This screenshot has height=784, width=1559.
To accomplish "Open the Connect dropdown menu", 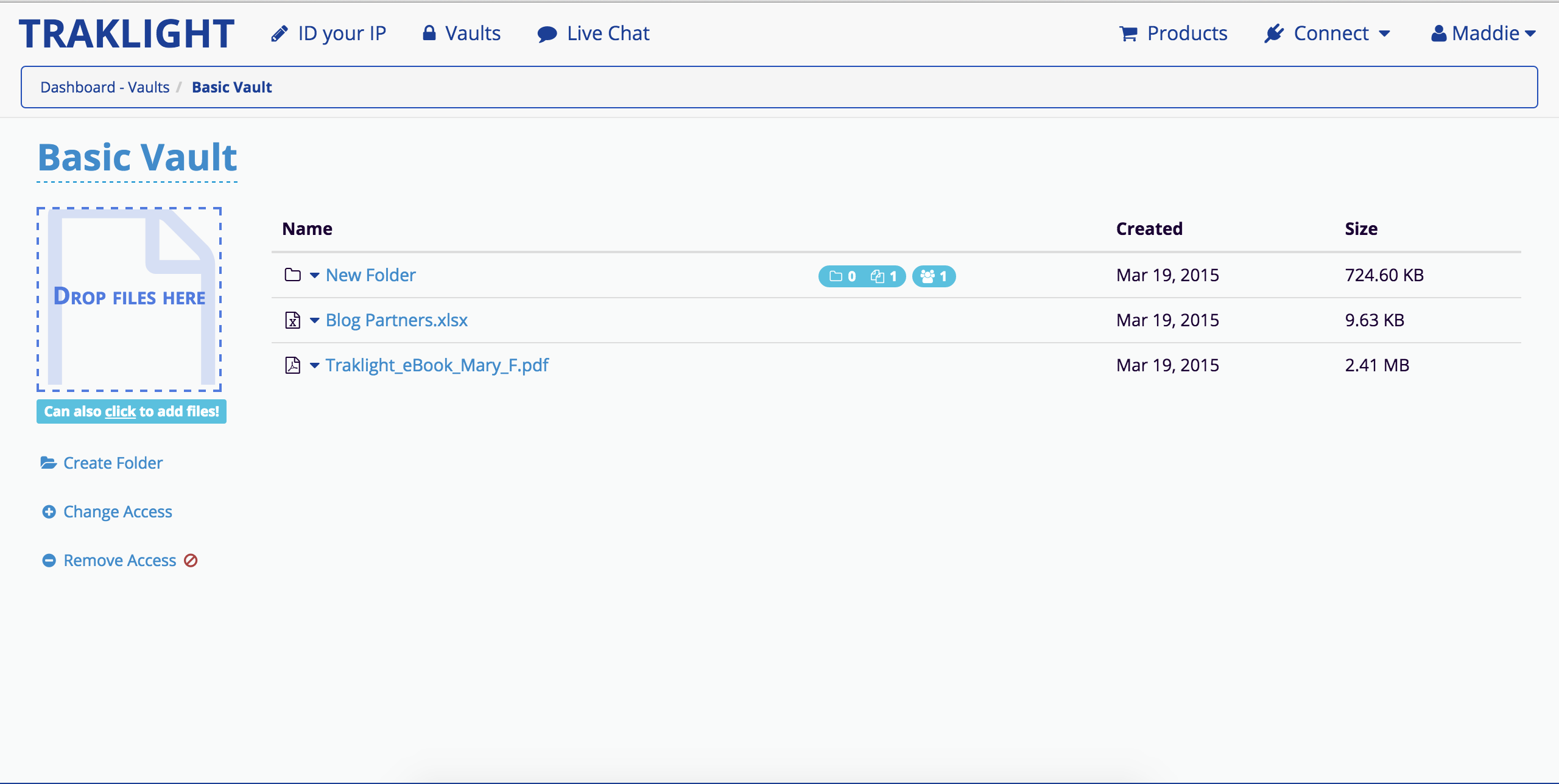I will [x=1328, y=33].
